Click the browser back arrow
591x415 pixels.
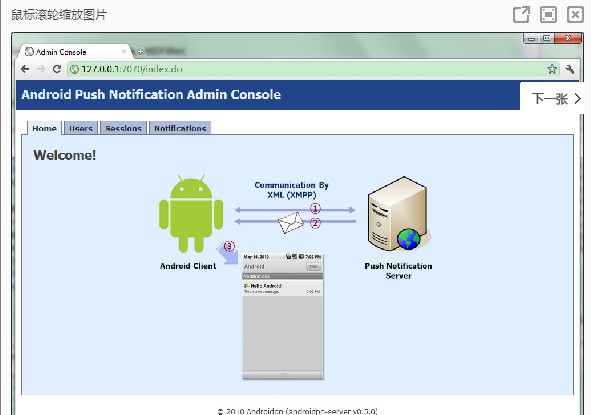point(25,69)
